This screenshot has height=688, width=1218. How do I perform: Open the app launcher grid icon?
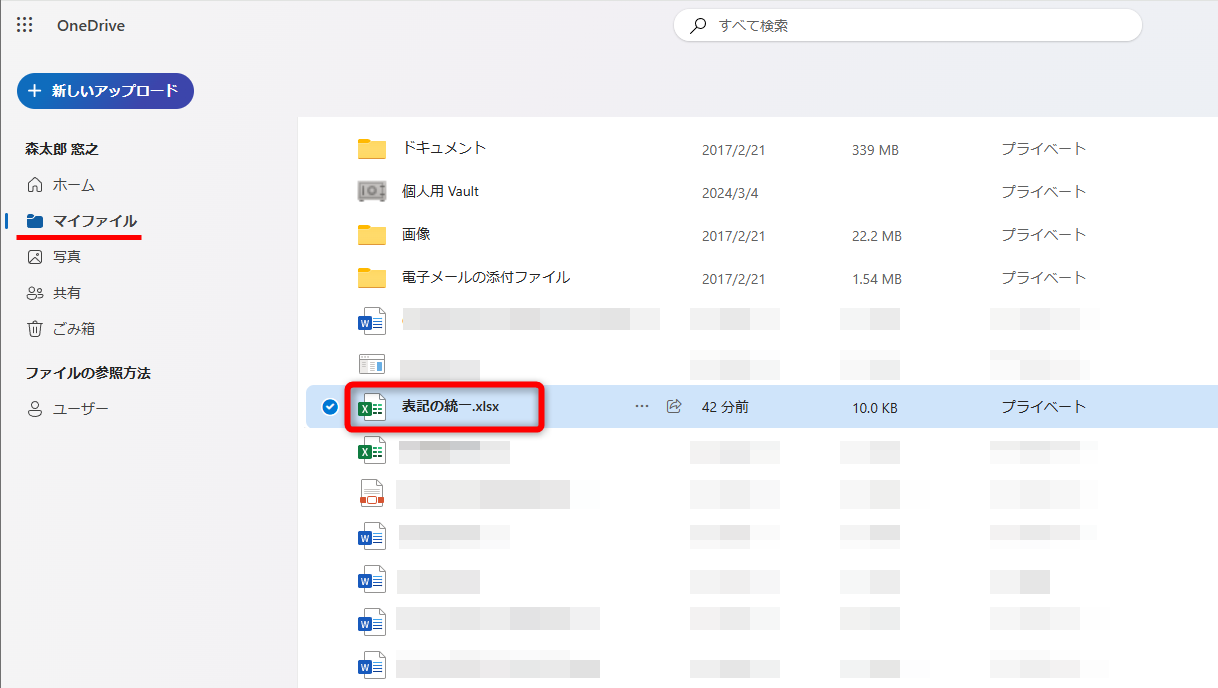tap(24, 25)
